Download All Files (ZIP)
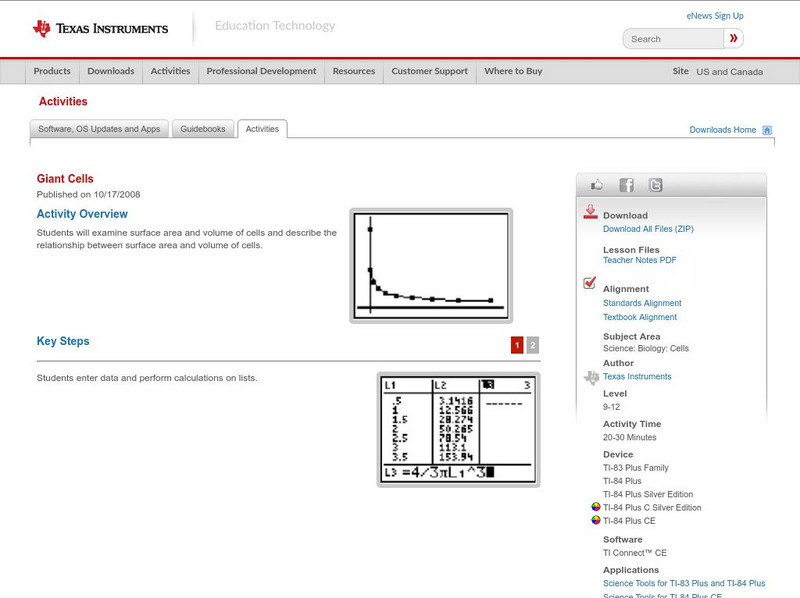 tap(648, 229)
